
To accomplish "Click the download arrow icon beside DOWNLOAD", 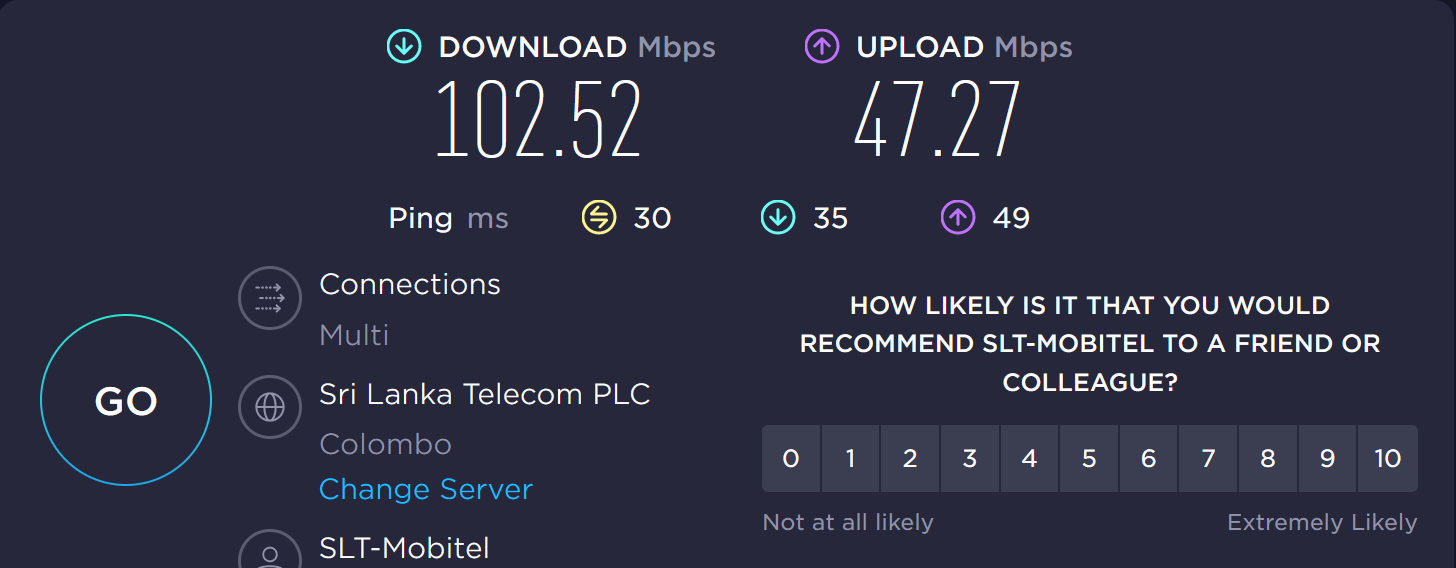I will tap(404, 46).
